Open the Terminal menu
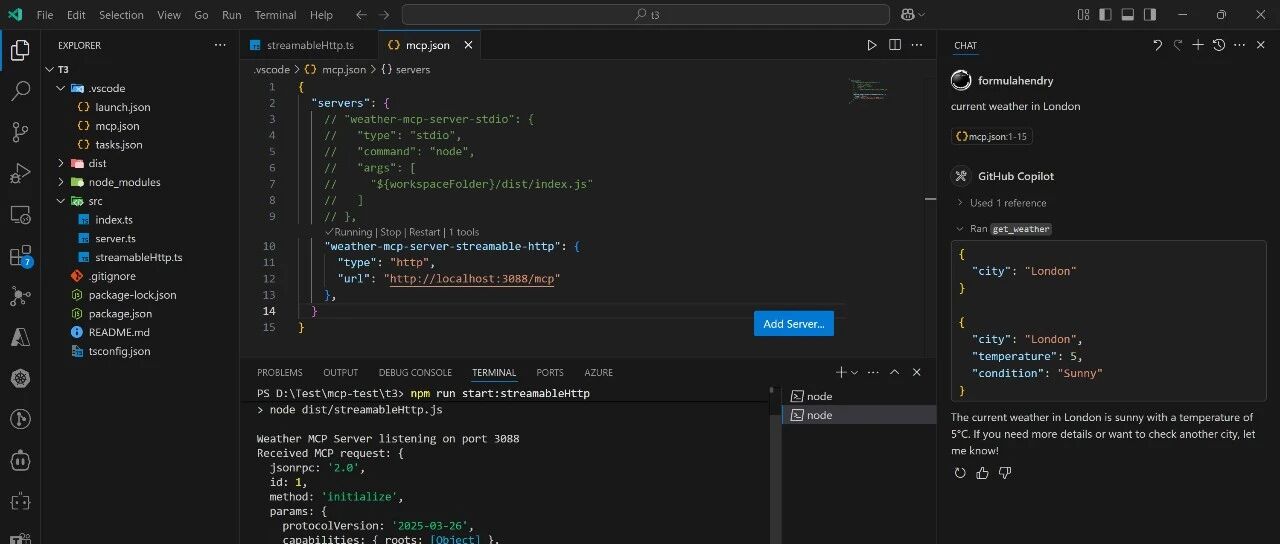 click(x=275, y=15)
